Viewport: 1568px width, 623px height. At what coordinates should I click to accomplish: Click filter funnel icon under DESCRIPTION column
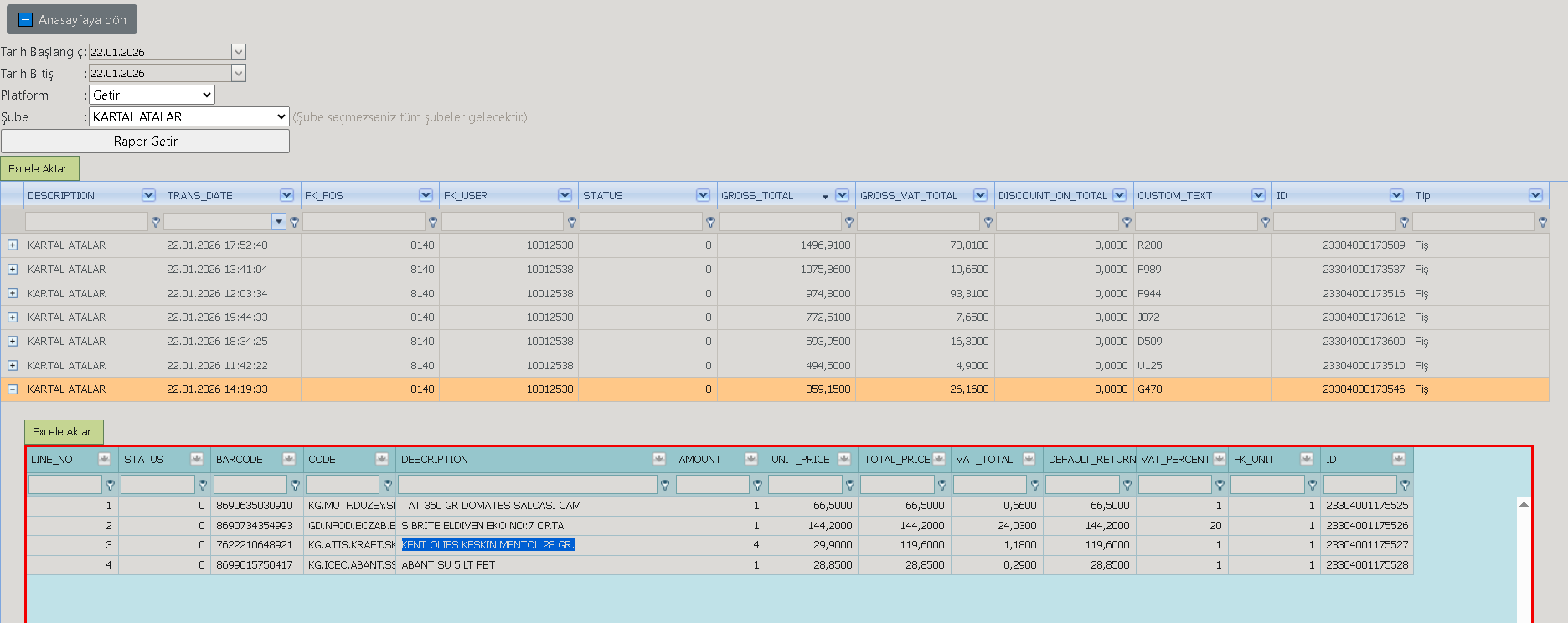(156, 222)
